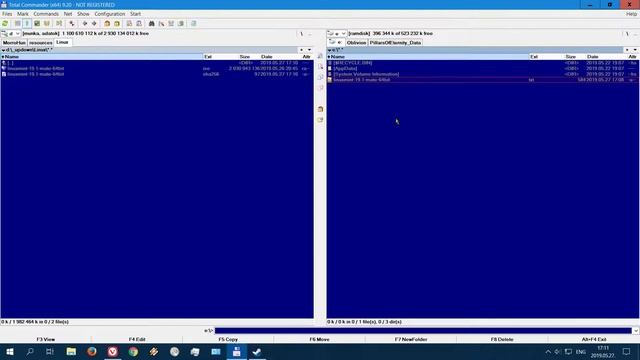The height and width of the screenshot is (360, 640).
Task: Go forward to next directory arrow
Action: pos(94,24)
